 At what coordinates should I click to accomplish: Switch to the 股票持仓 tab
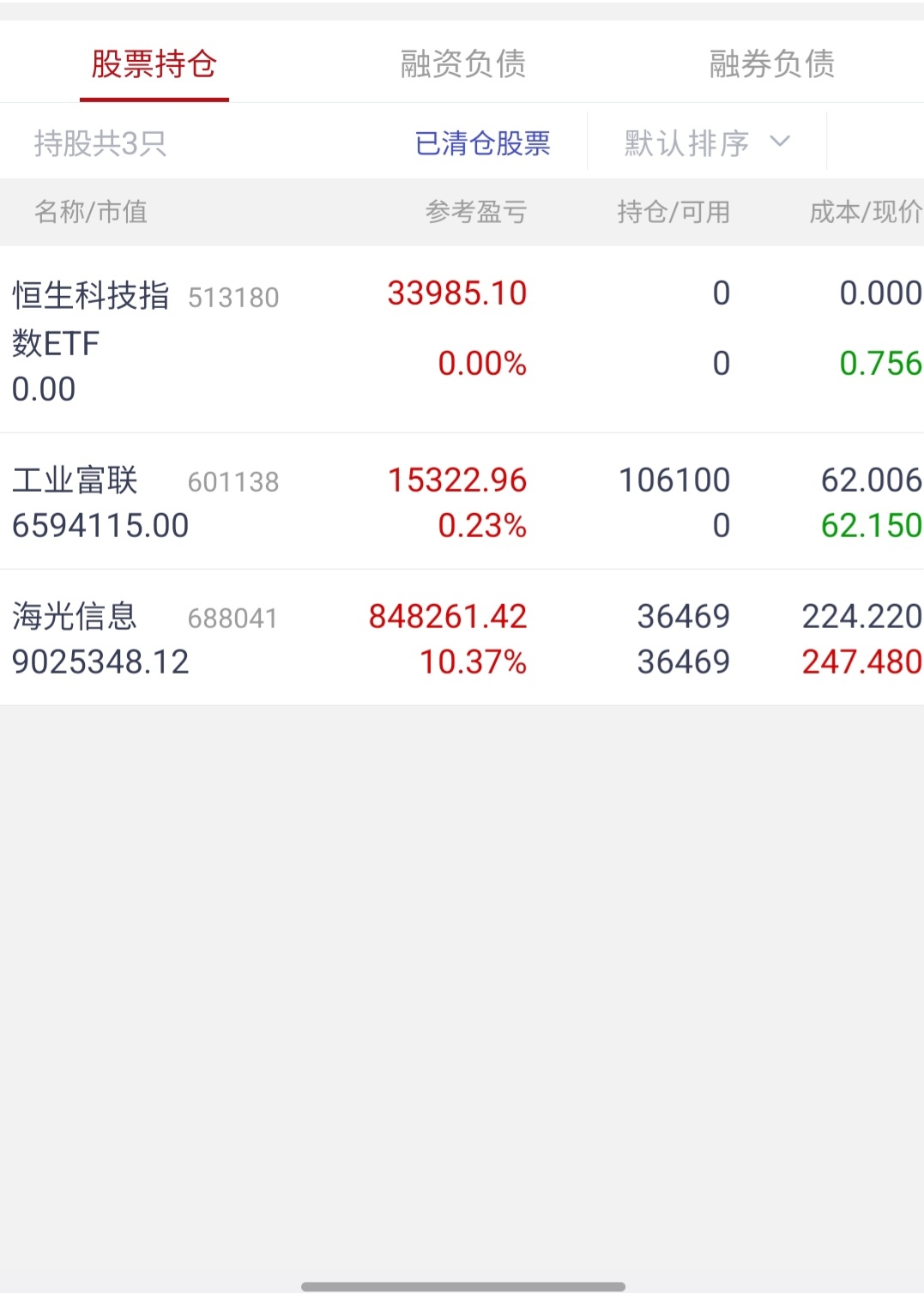click(x=154, y=64)
